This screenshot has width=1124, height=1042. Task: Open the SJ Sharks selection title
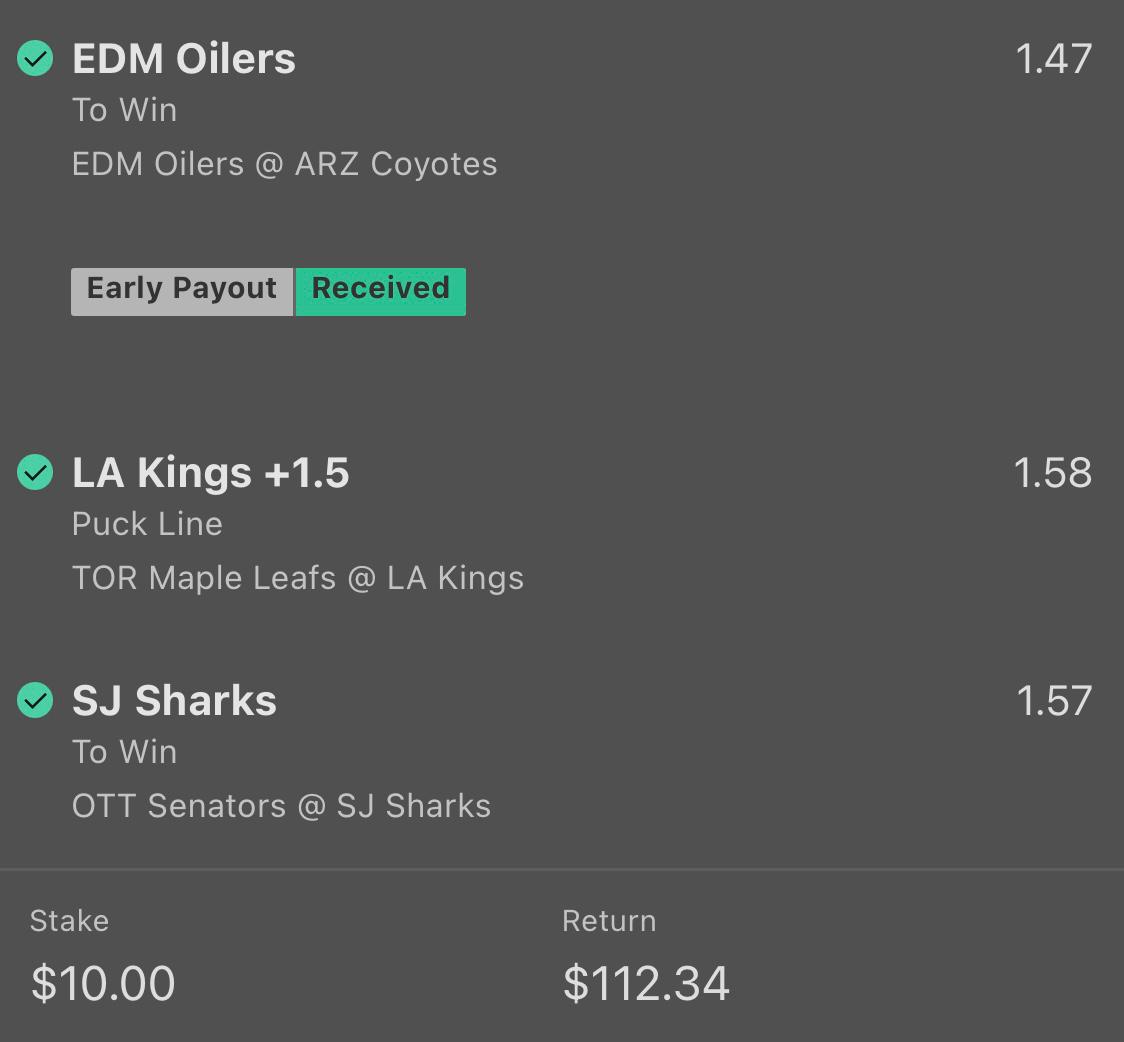174,700
